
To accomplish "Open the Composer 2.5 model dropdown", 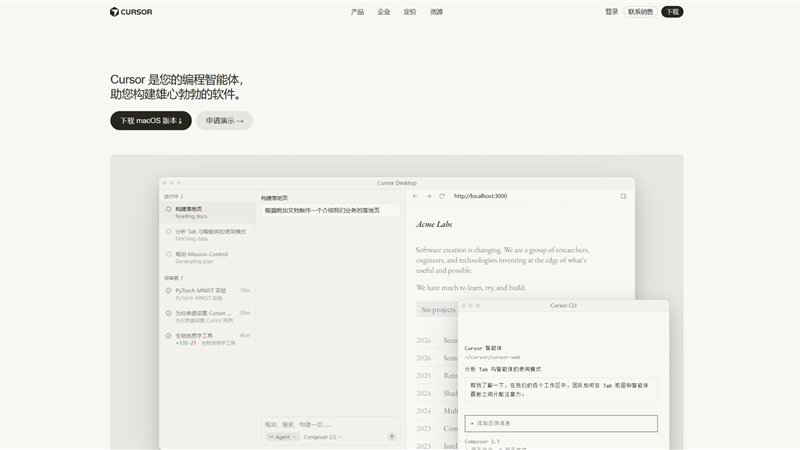I will click(x=322, y=437).
